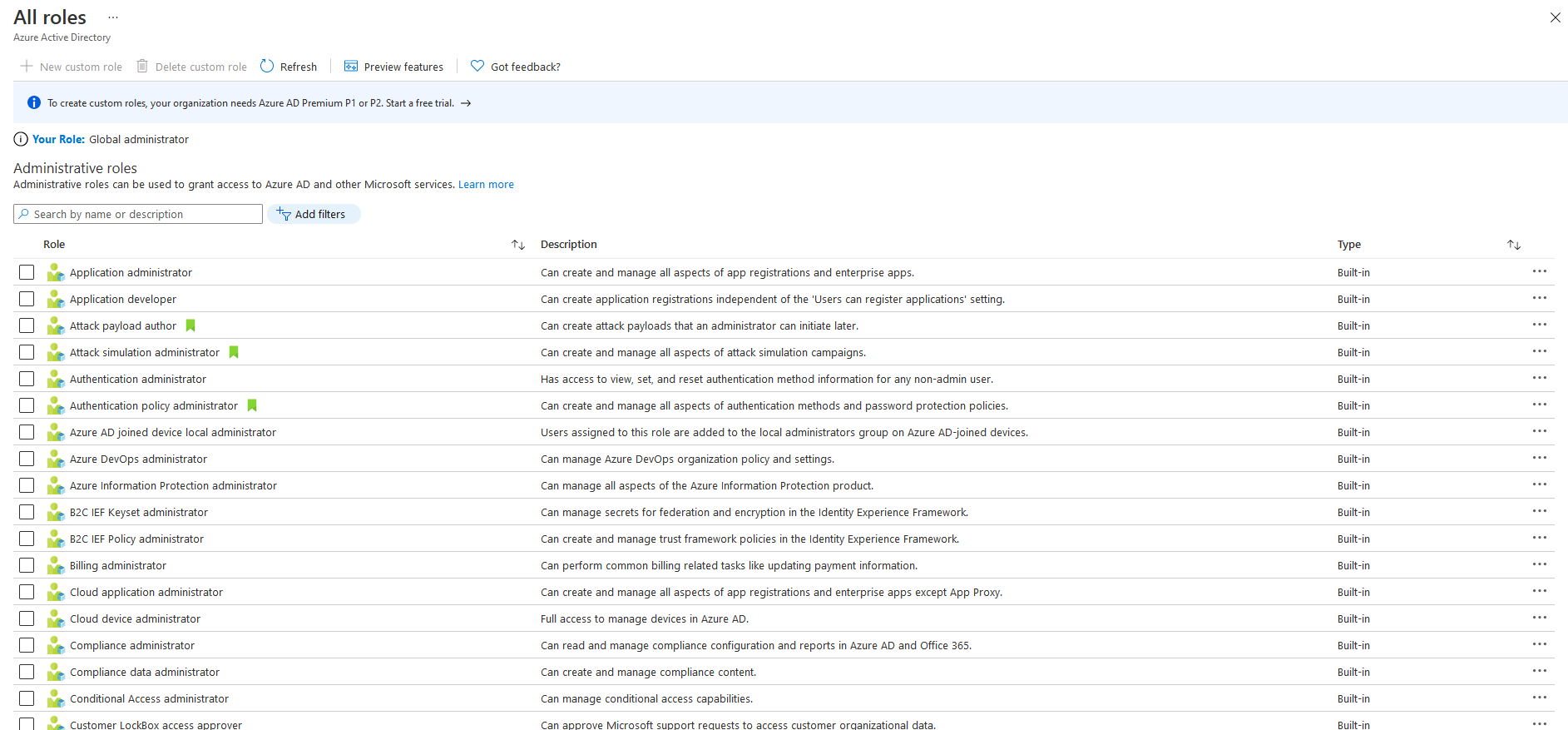Open the Application administrator role

(x=131, y=272)
